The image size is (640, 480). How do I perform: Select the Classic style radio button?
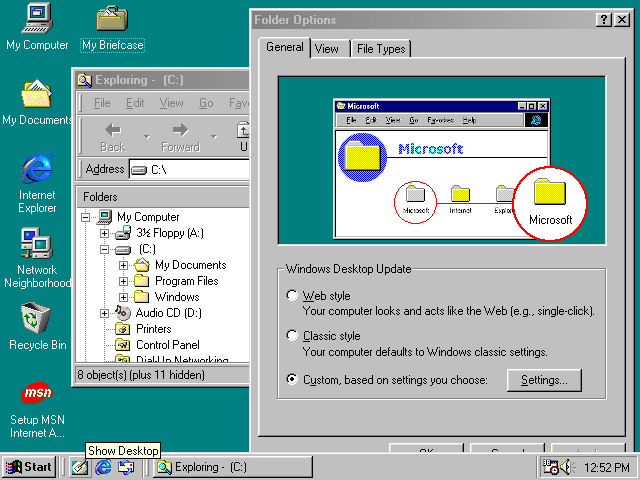[292, 336]
